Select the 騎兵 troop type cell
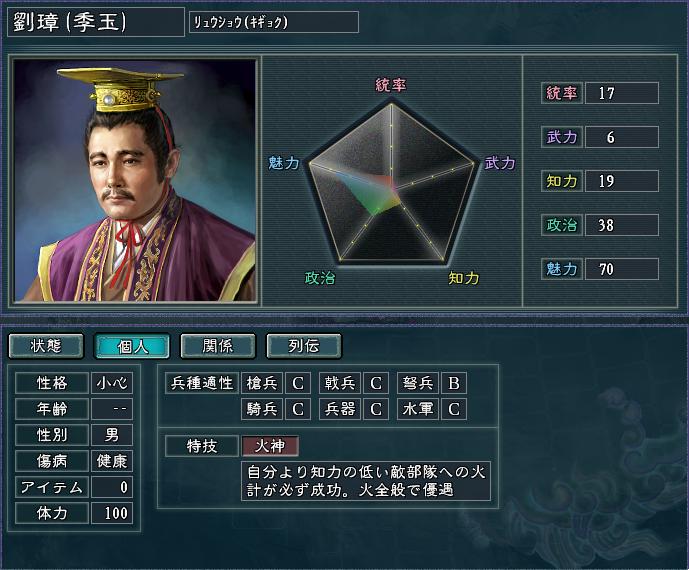This screenshot has width=689, height=570. (x=262, y=409)
